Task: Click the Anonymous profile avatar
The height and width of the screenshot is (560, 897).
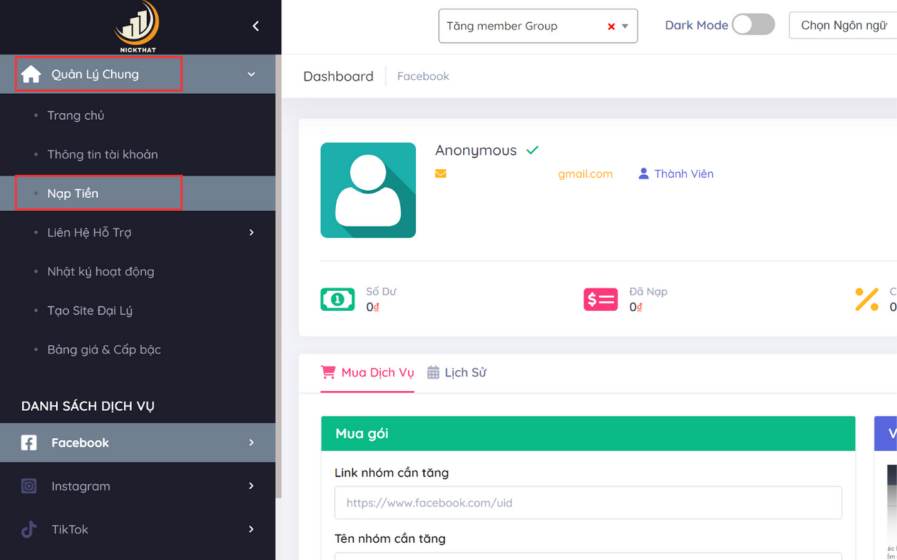Action: [368, 190]
